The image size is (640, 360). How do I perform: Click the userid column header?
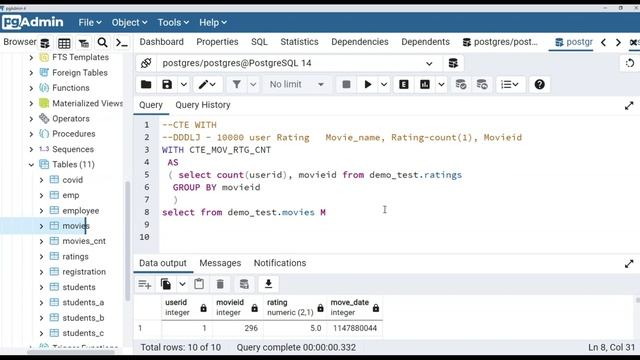(187, 307)
